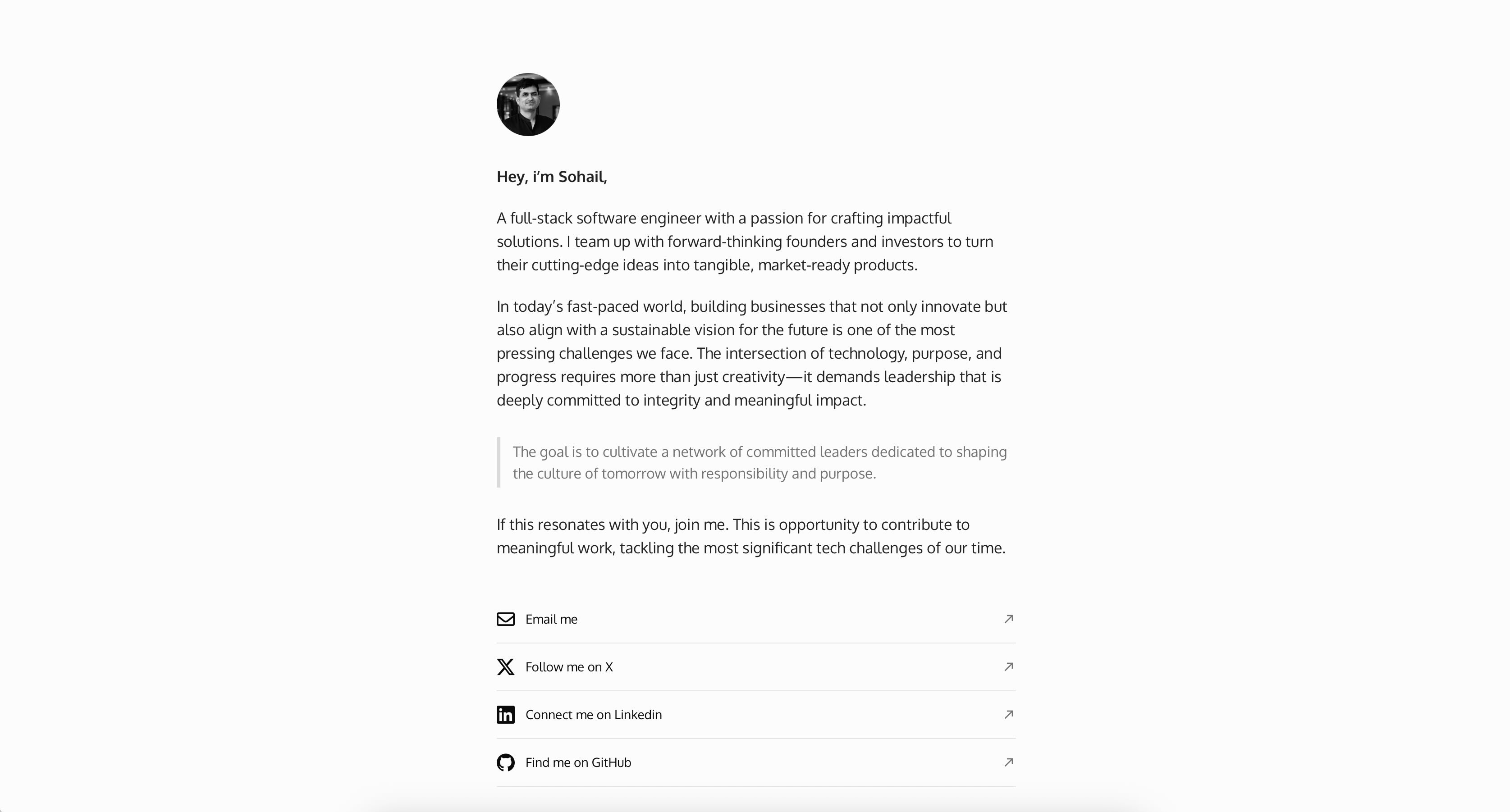Open the Find me on GitHub link
This screenshot has height=812, width=1510.
(x=578, y=762)
